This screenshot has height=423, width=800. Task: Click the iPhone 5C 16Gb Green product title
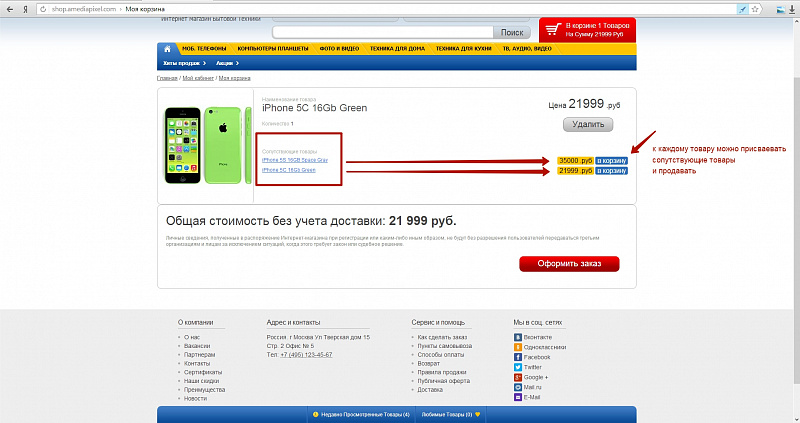tap(314, 108)
